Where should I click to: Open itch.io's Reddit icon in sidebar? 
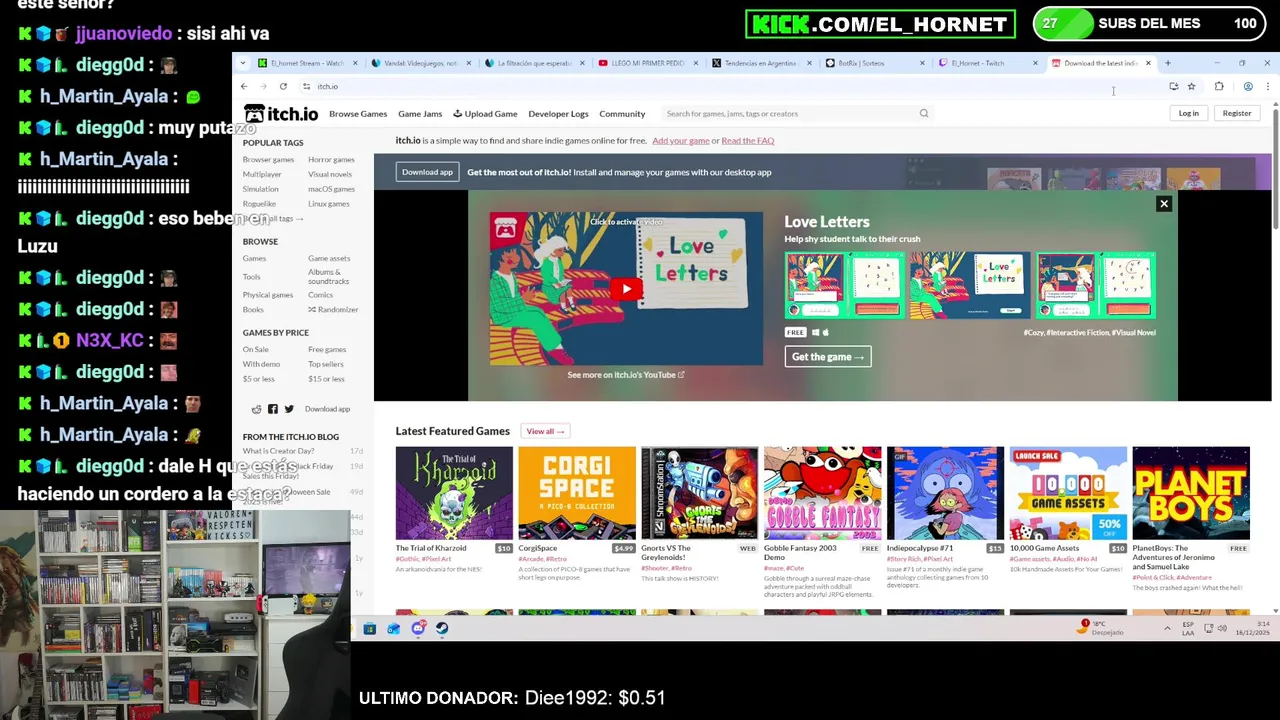(257, 409)
